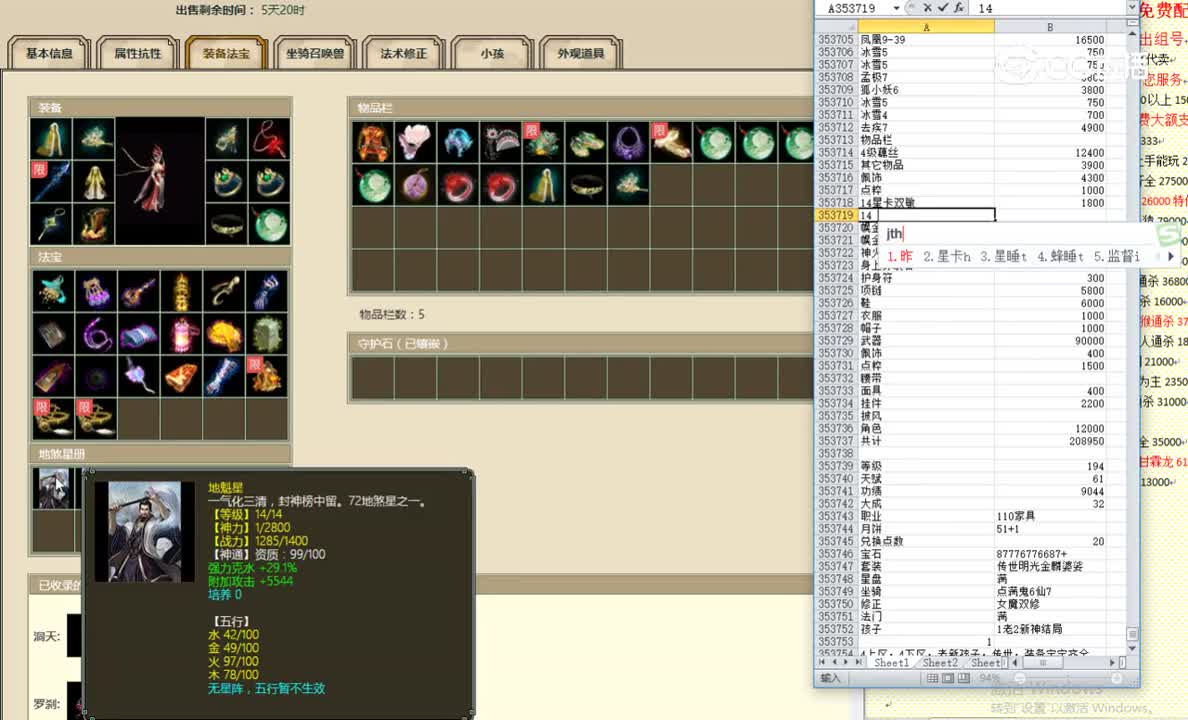Click the 传世明光金麟婆娑 cell
Image resolution: width=1188 pixels, height=720 pixels.
1049,566
